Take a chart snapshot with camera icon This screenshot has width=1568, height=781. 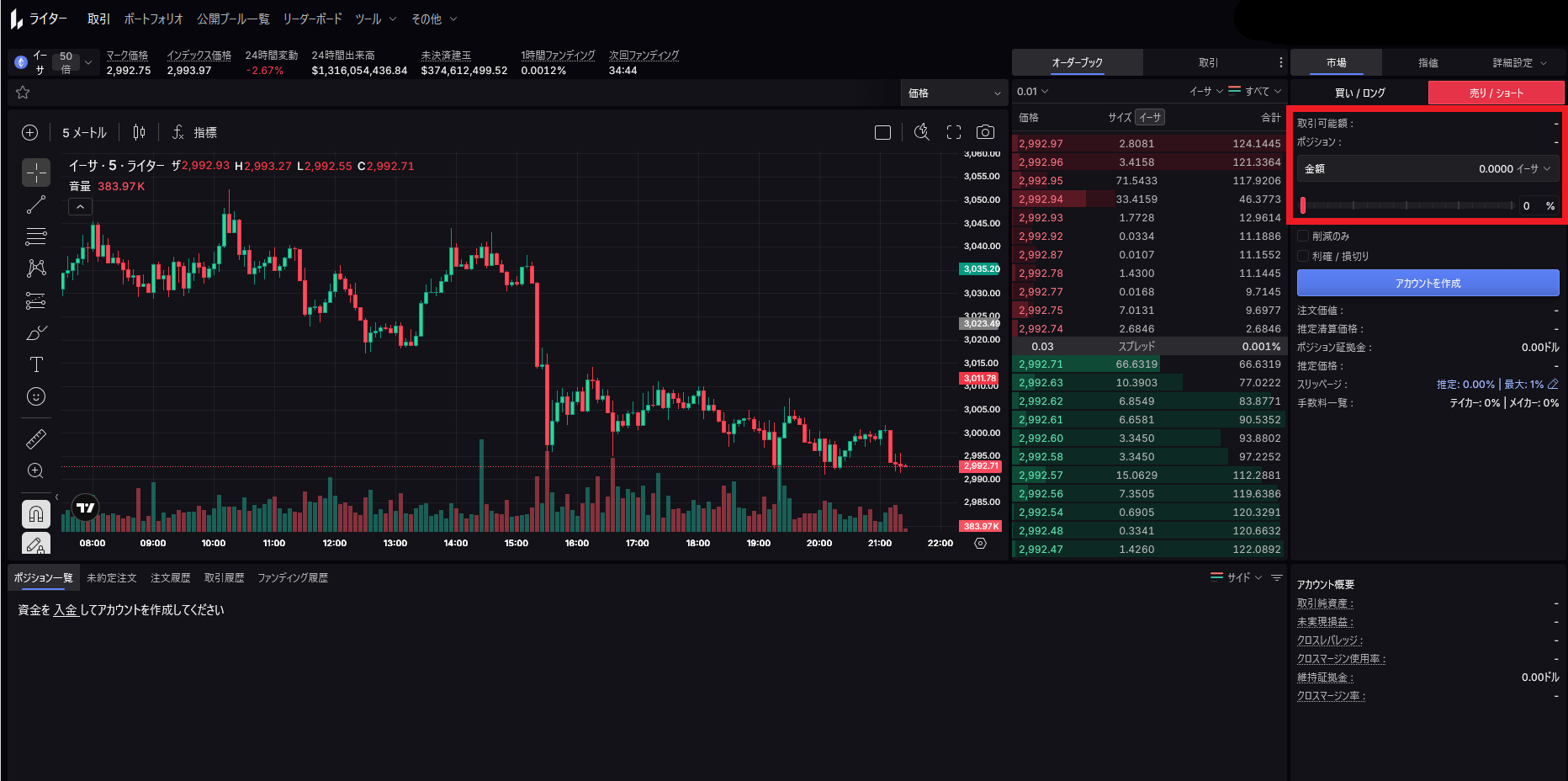[985, 132]
